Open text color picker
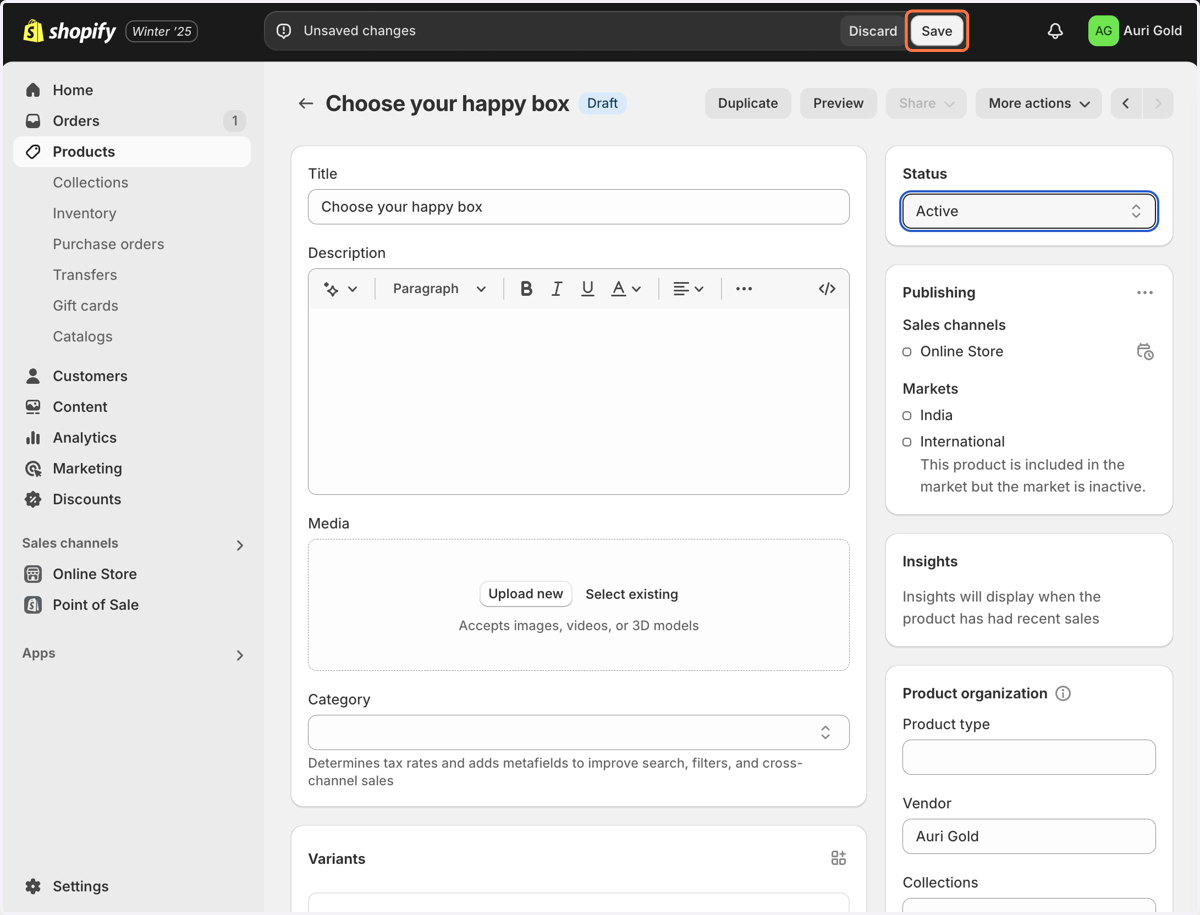 (626, 289)
